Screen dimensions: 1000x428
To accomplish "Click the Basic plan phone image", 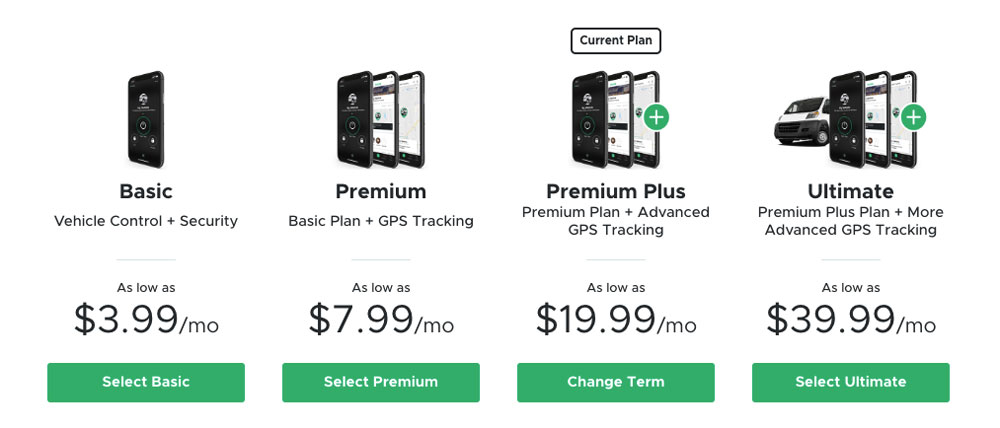I will (x=146, y=119).
